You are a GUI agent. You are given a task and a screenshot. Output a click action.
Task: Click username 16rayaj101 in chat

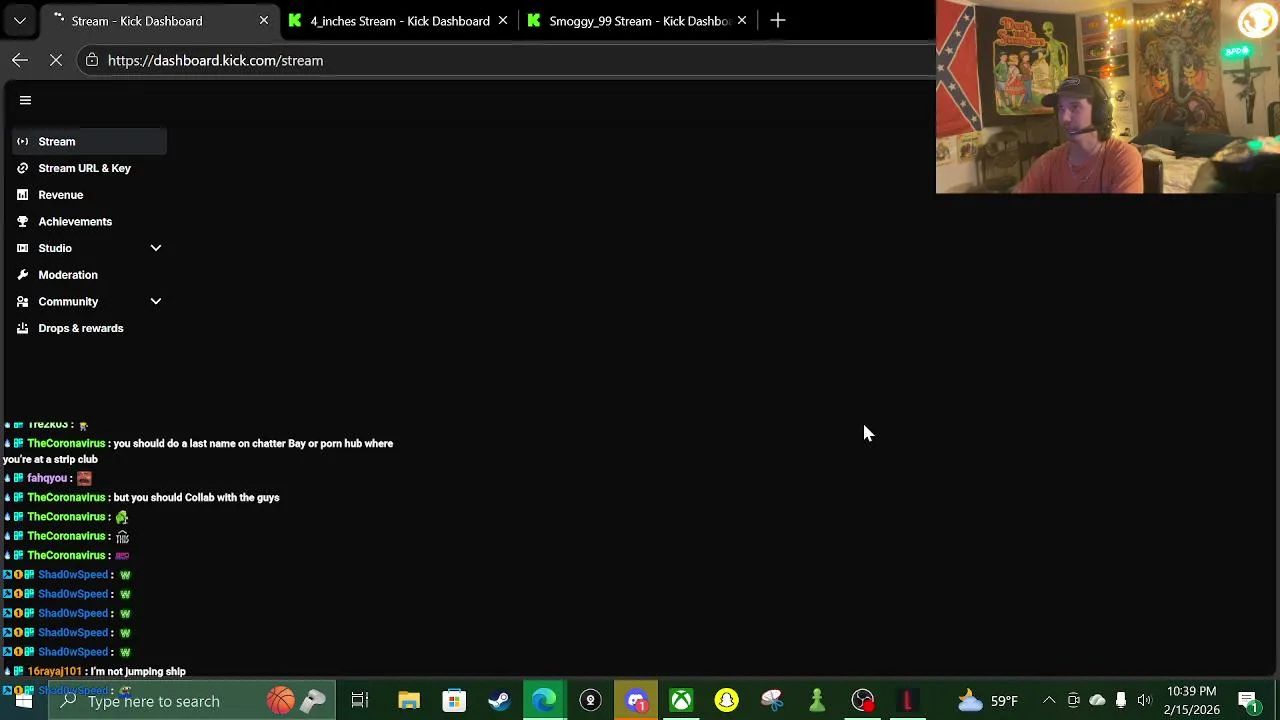pyautogui.click(x=54, y=672)
